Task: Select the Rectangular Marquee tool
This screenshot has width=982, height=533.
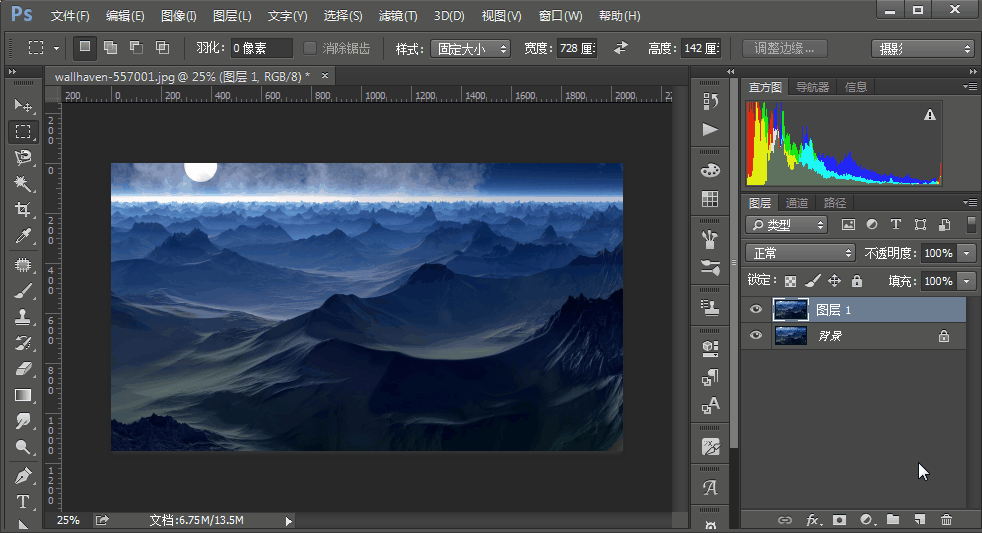Action: click(x=23, y=132)
